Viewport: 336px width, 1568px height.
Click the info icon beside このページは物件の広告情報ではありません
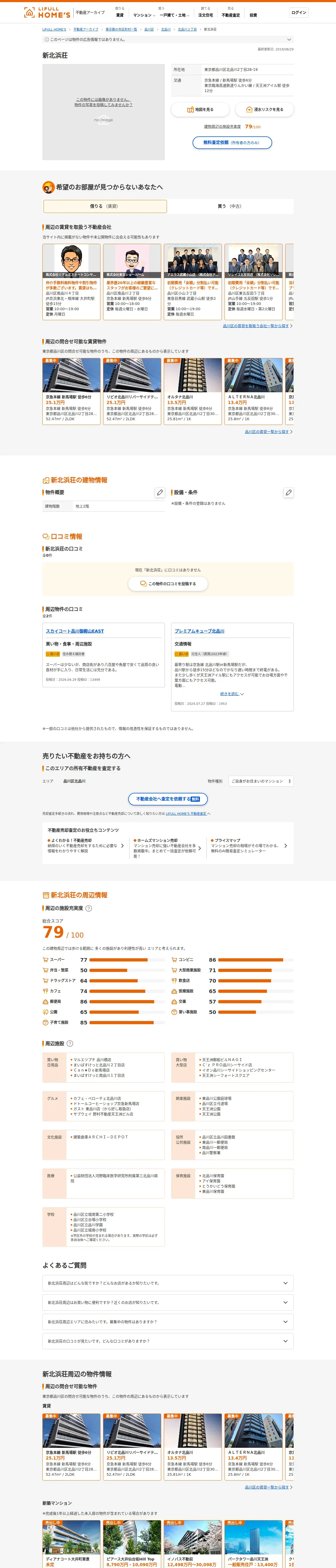click(47, 39)
